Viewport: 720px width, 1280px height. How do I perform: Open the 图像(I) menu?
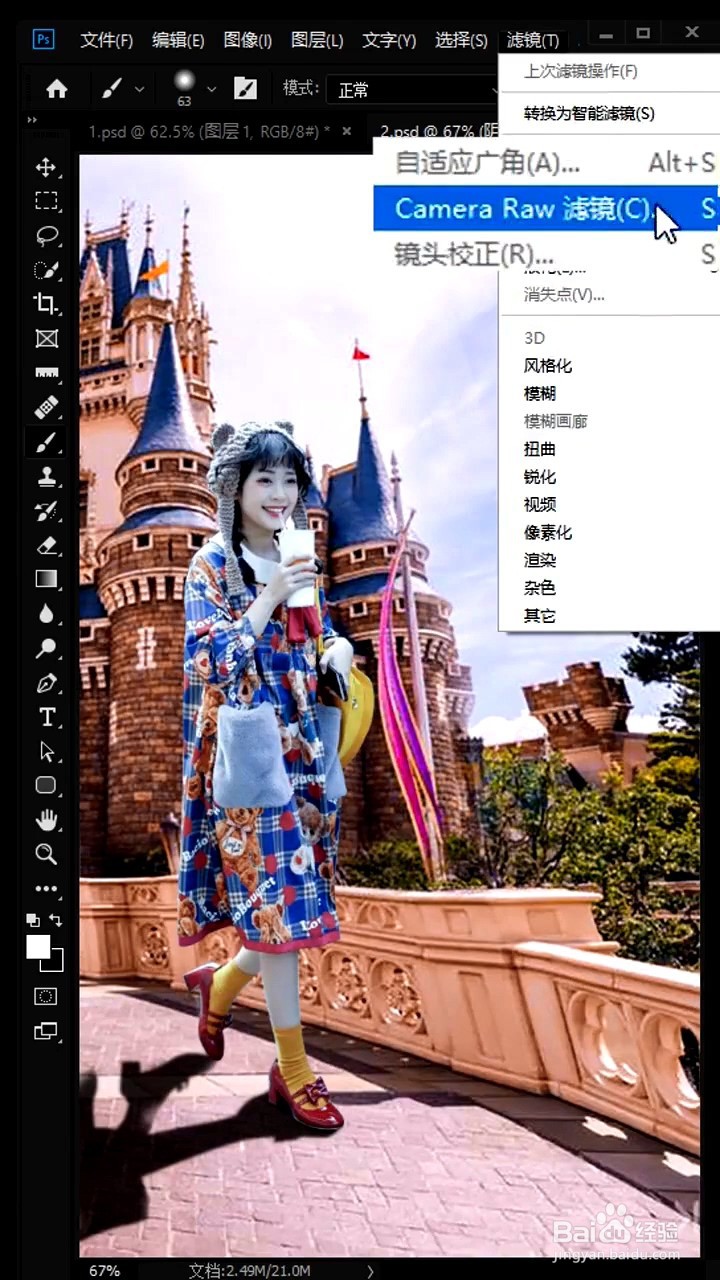247,40
